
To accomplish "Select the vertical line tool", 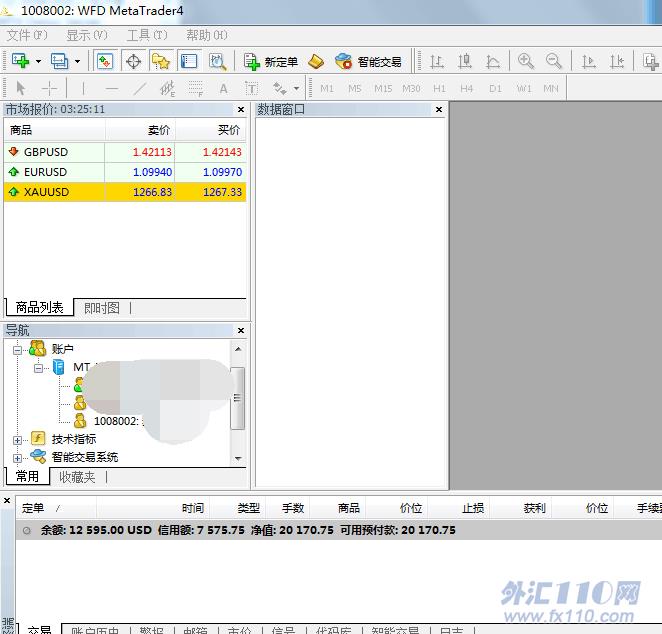I will coord(83,88).
